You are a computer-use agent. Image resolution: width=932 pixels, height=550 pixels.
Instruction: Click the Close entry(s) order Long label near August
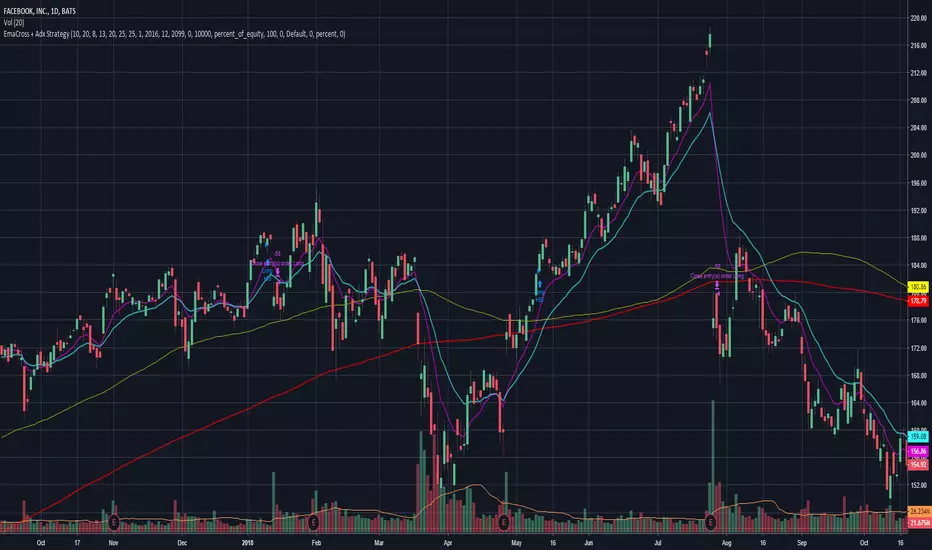[x=717, y=276]
